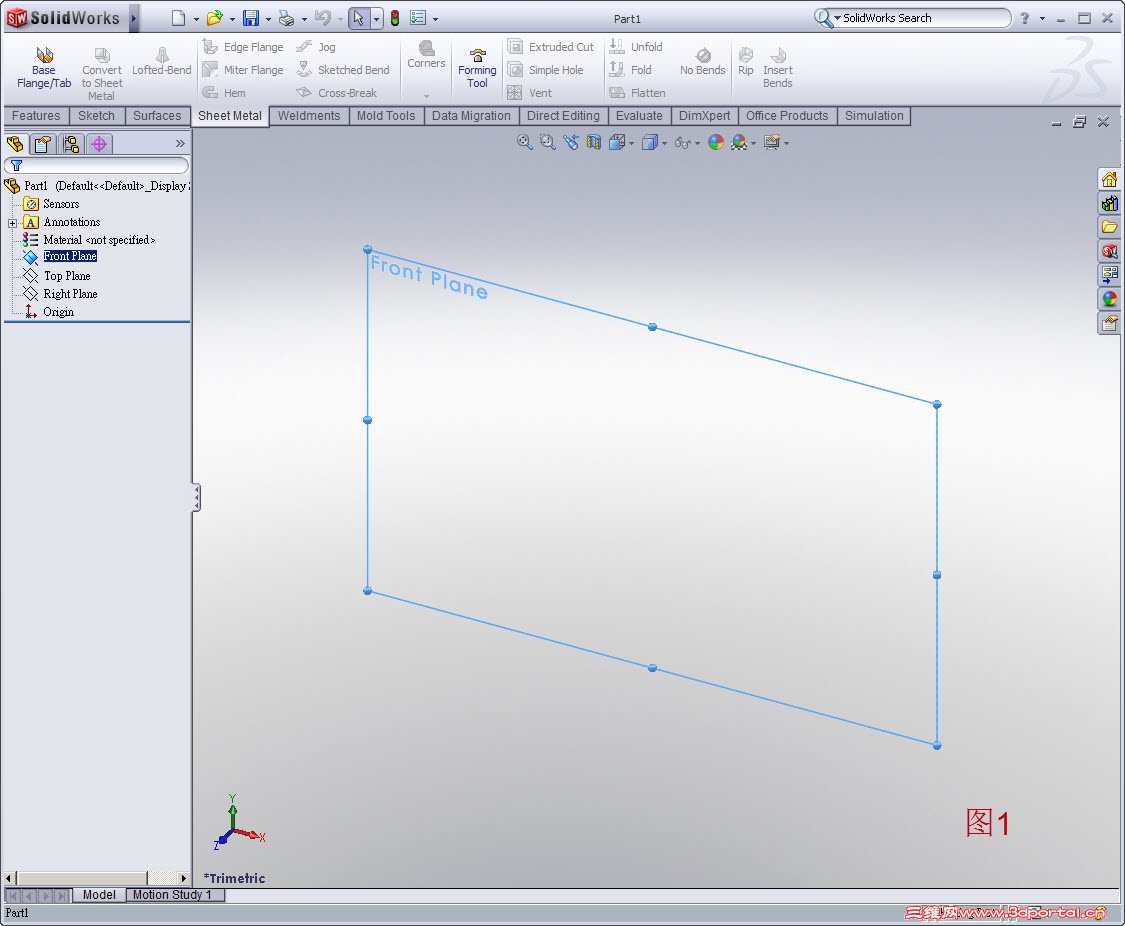The height and width of the screenshot is (926, 1125).
Task: Expand the Corners dropdown
Action: click(426, 96)
